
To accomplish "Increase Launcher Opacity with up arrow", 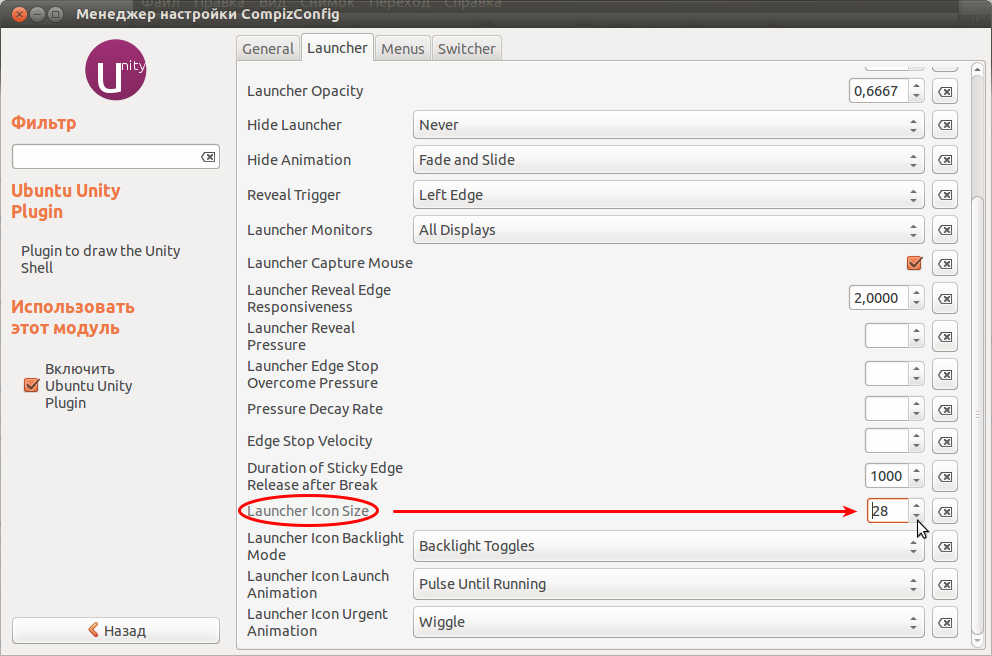I will (916, 85).
